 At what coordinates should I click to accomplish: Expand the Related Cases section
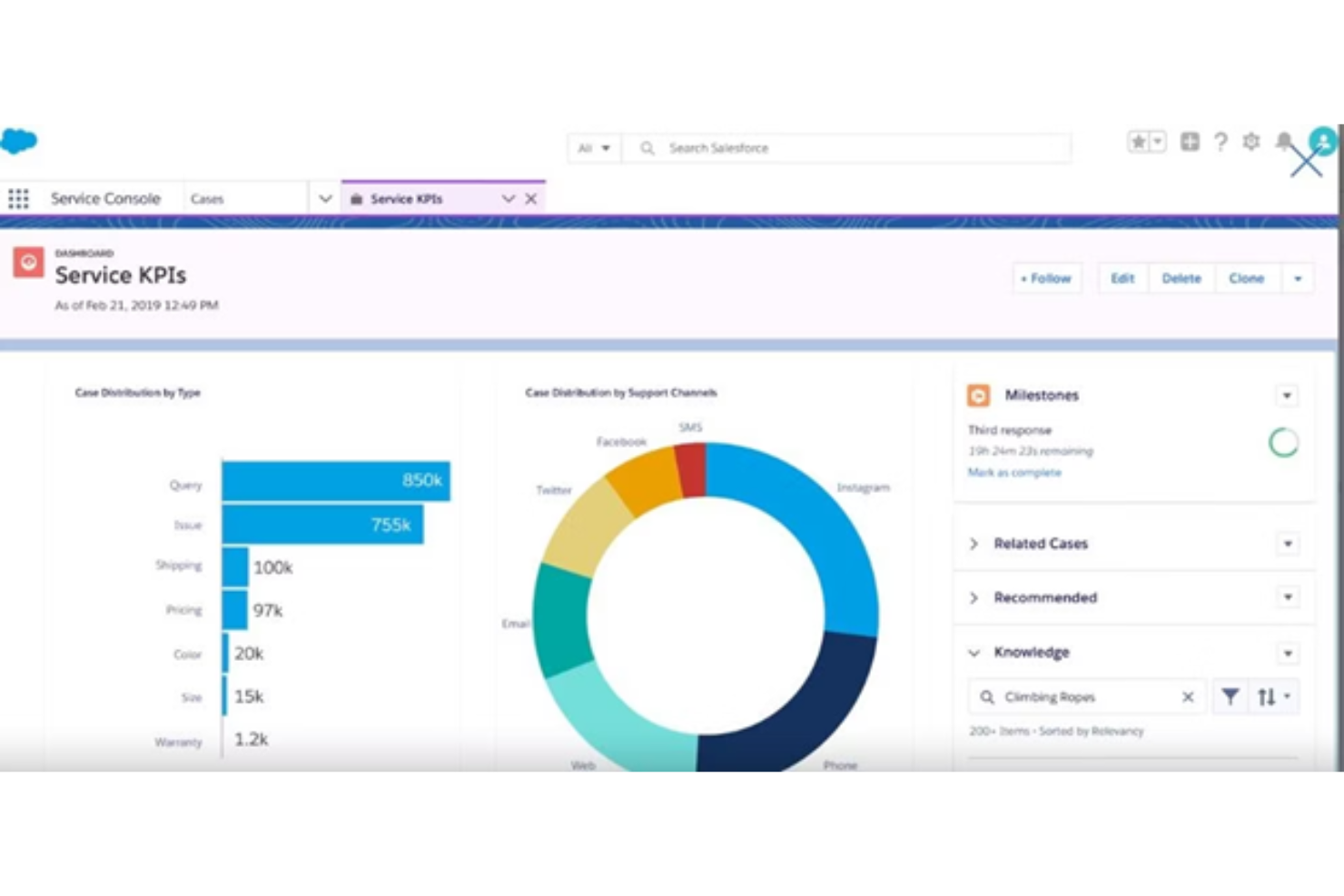pyautogui.click(x=974, y=544)
